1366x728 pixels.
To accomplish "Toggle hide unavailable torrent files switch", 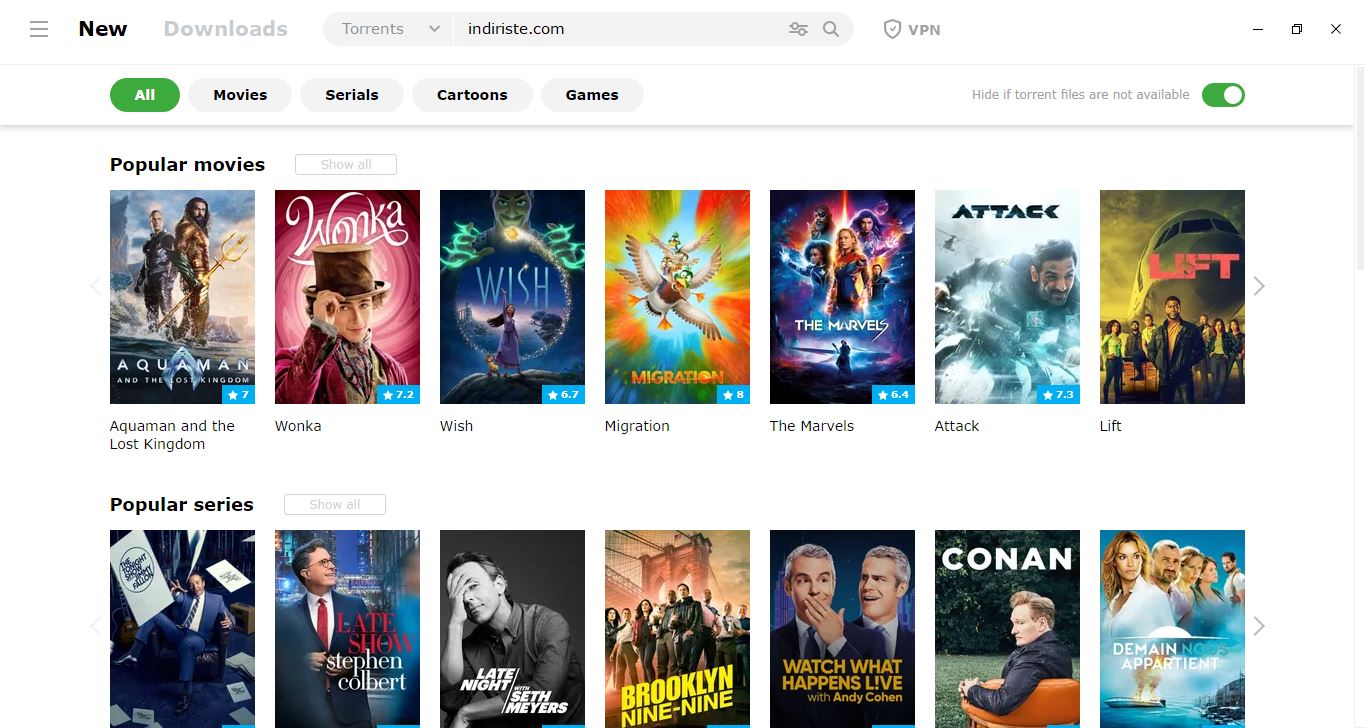I will [1223, 95].
